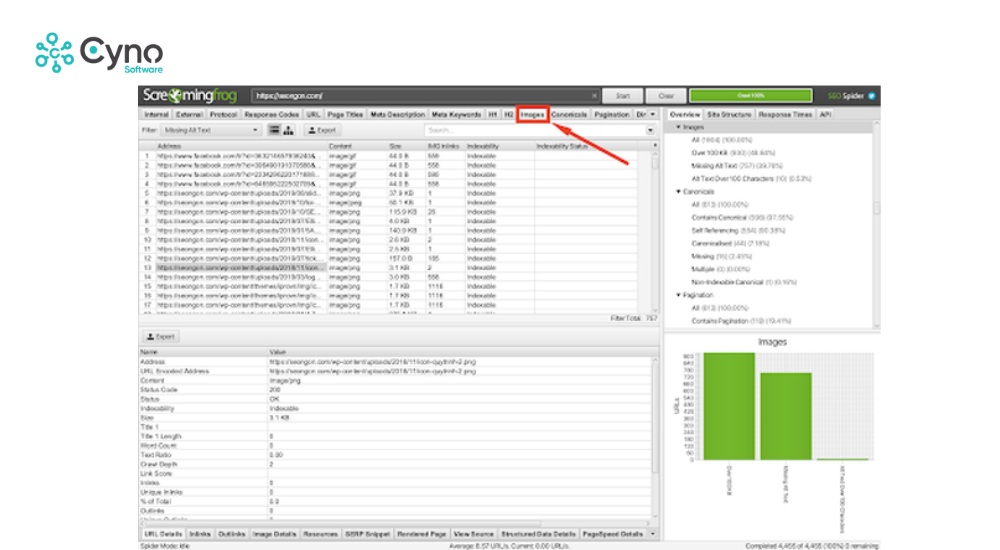1000x550 pixels.
Task: Select Missing Alt Text in overview tree
Action: (x=725, y=166)
